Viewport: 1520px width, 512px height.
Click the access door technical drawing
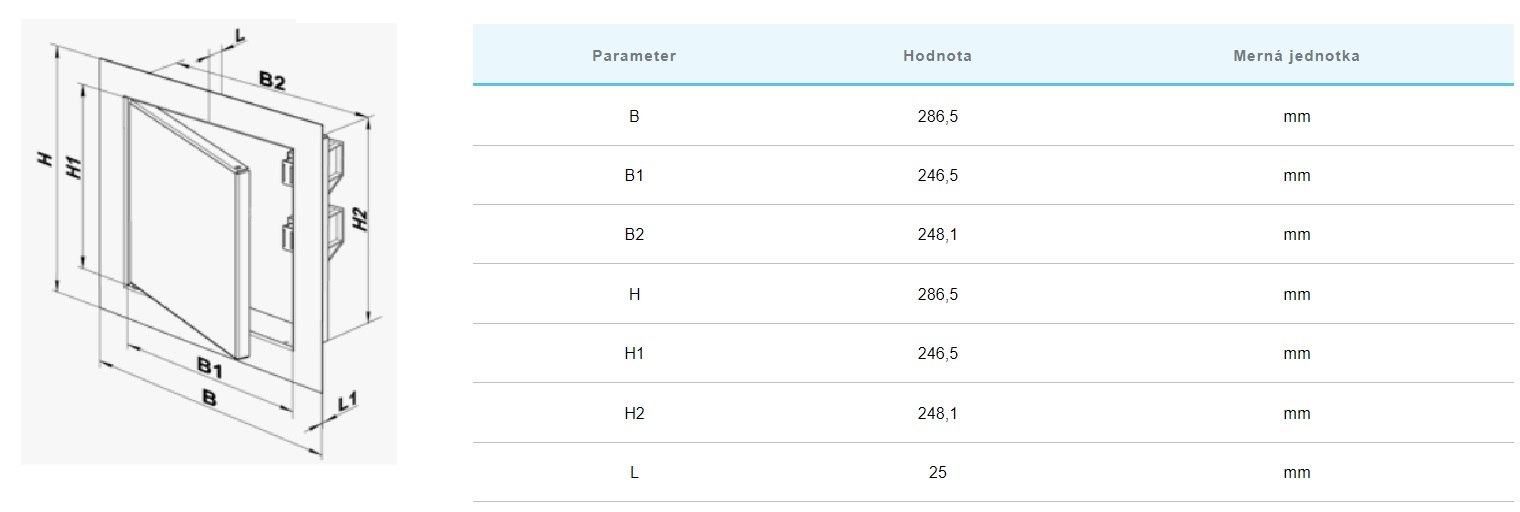(x=209, y=243)
